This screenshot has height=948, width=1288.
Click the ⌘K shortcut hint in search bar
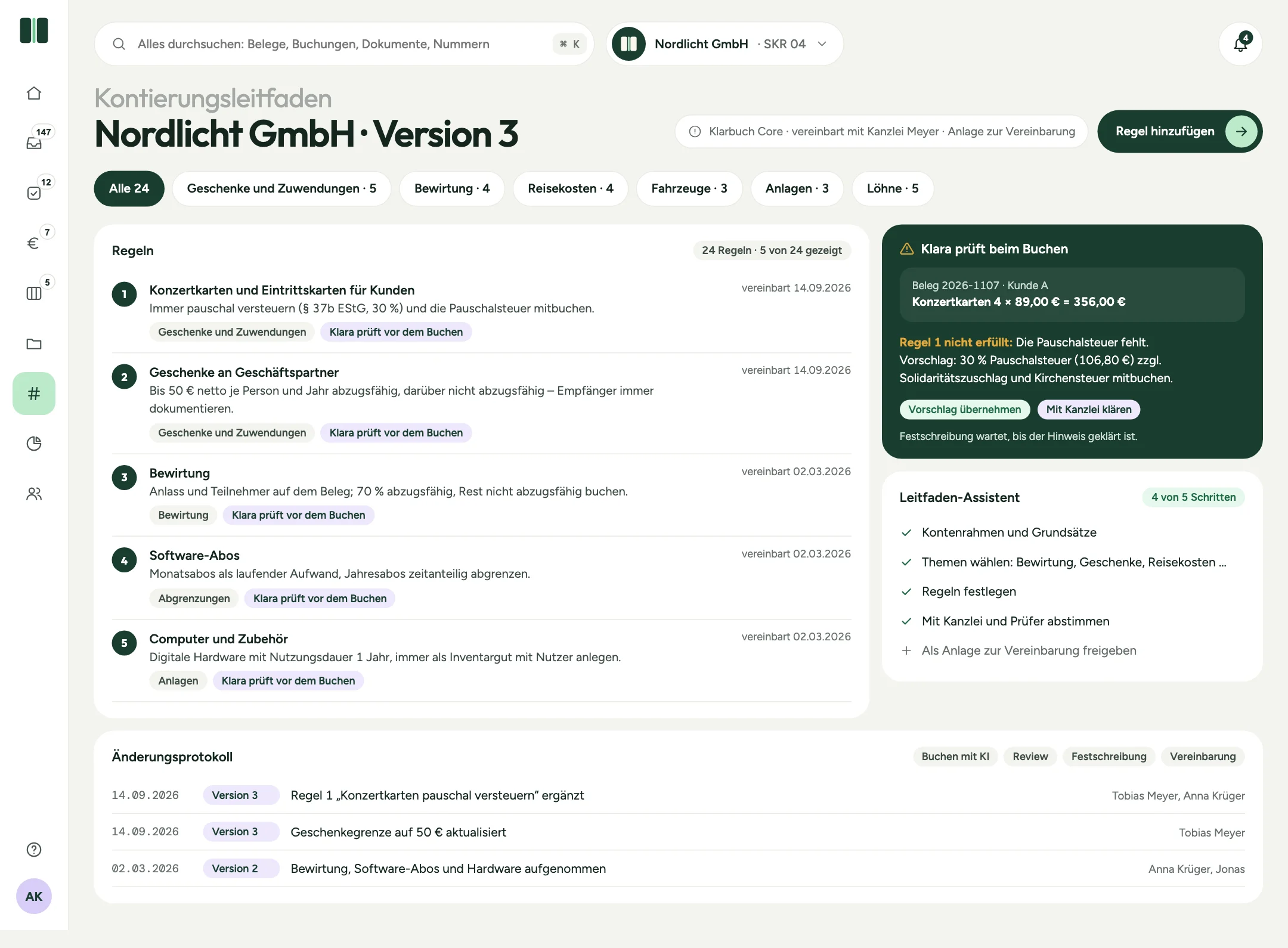coord(569,44)
